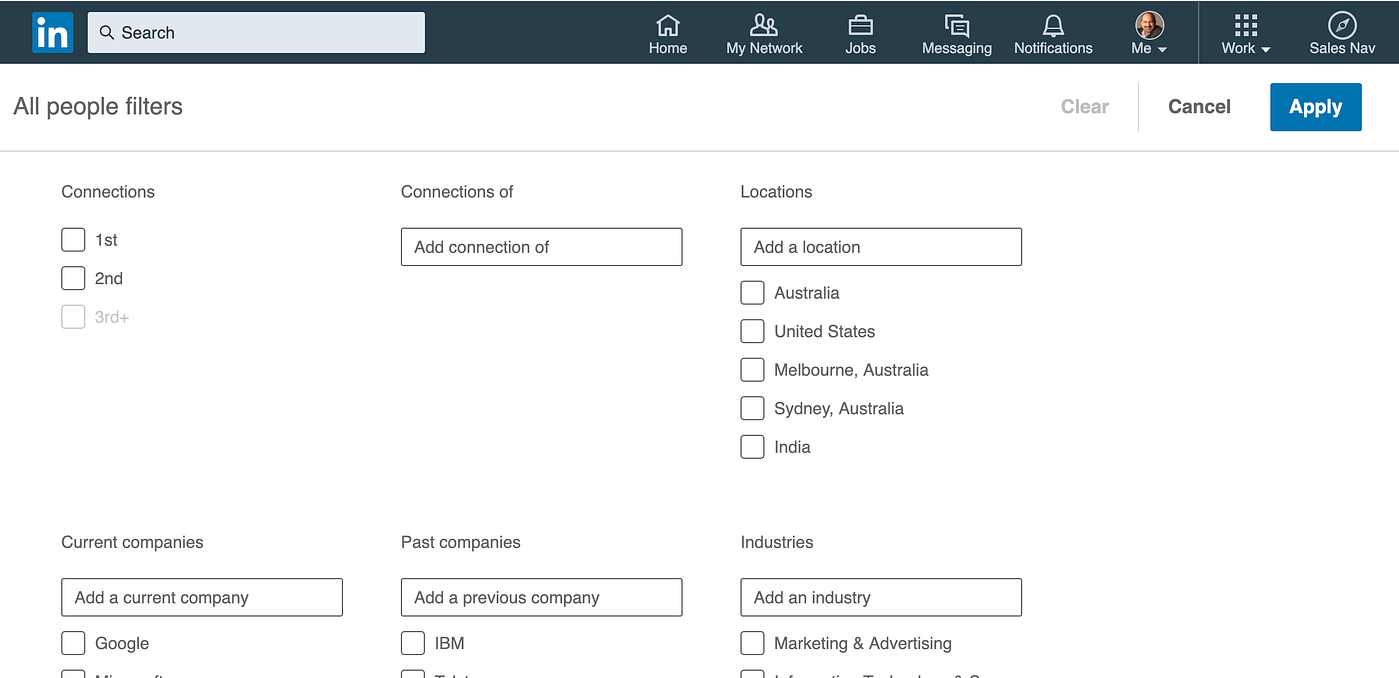Screen dimensions: 1399x678
Task: Check the United States checkbox
Action: coord(752,331)
